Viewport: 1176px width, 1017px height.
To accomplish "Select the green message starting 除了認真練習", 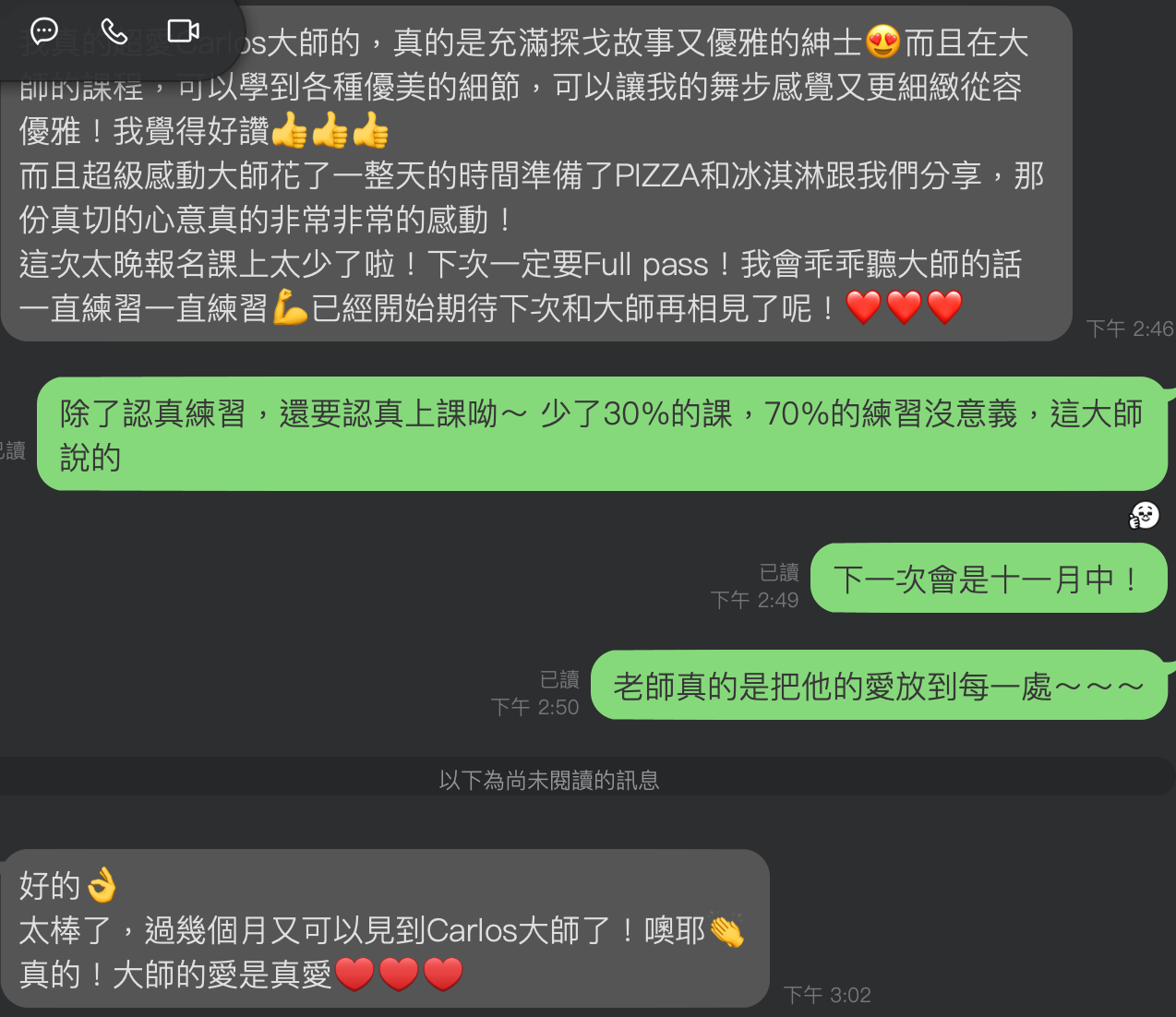I will point(602,434).
